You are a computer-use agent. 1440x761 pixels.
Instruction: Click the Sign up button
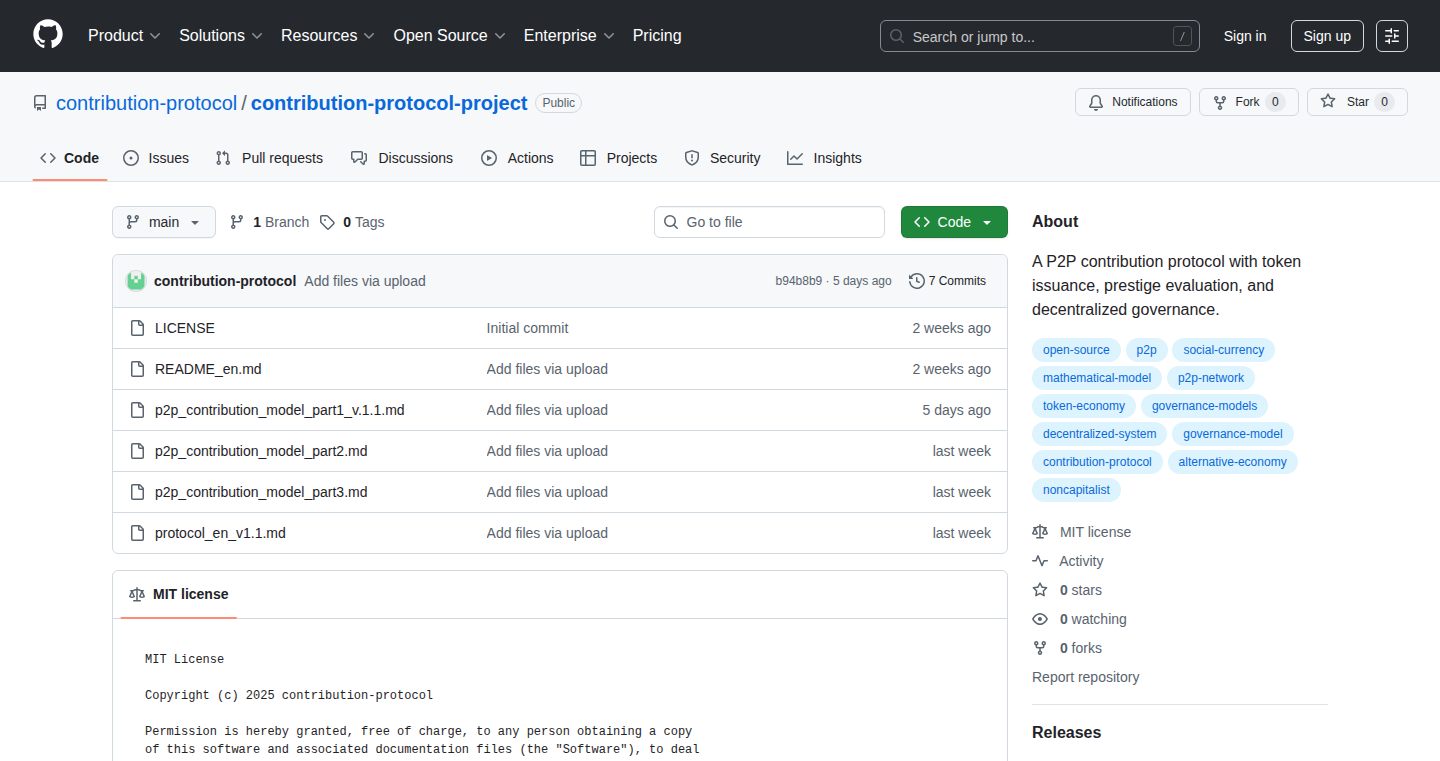[x=1327, y=36]
